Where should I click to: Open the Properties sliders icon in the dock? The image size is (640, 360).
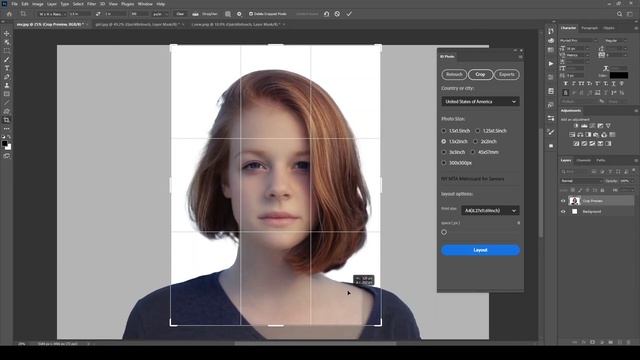pos(551,118)
